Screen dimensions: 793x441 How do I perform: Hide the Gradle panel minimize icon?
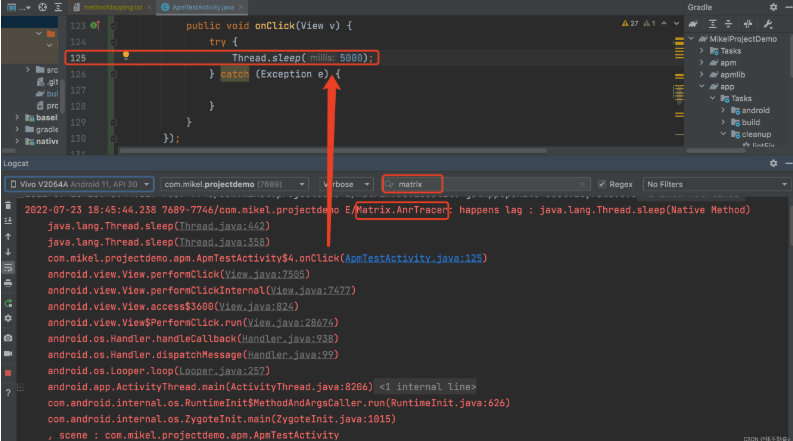788,7
